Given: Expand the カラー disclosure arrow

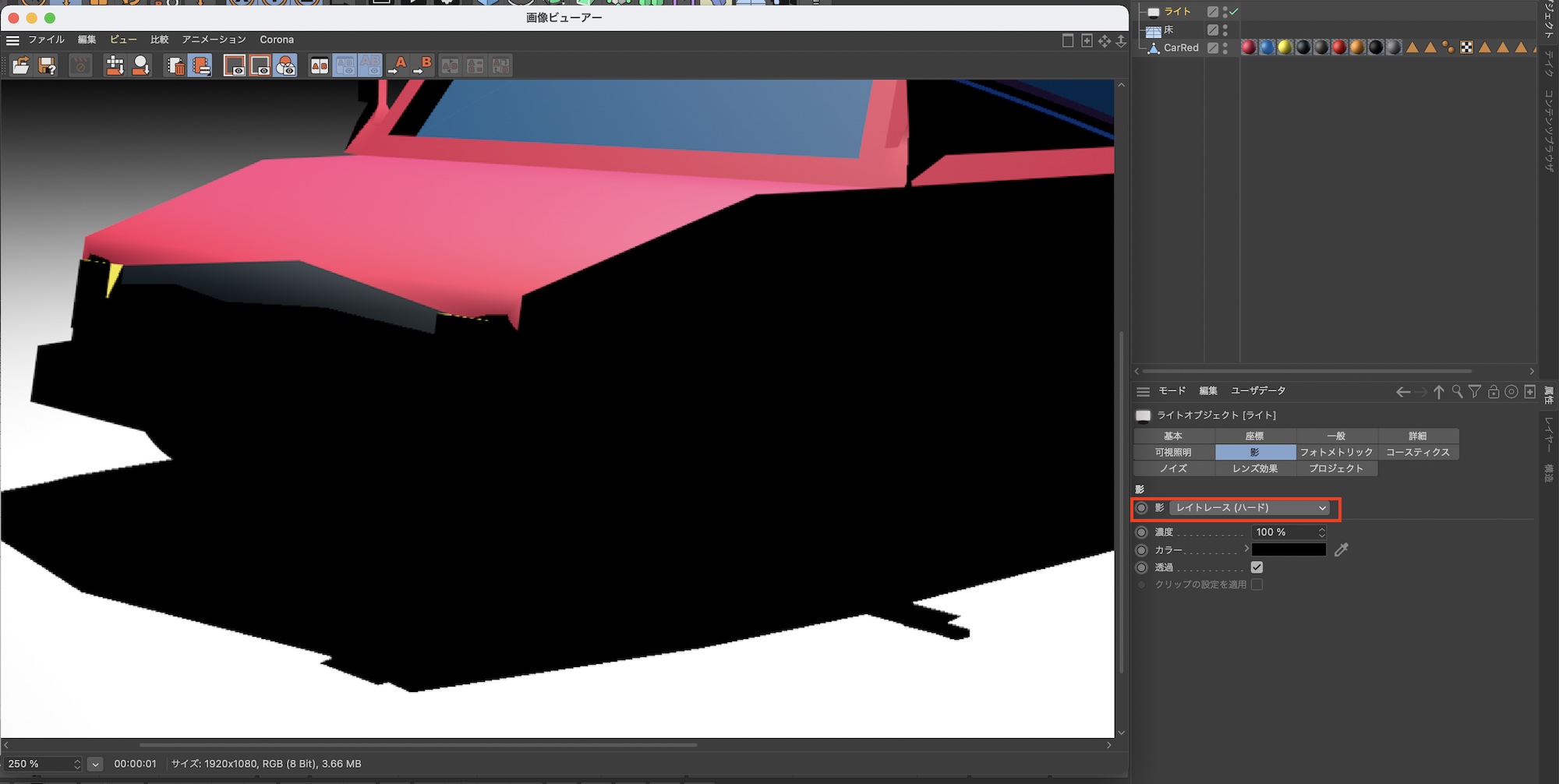Looking at the screenshot, I should tap(1246, 549).
